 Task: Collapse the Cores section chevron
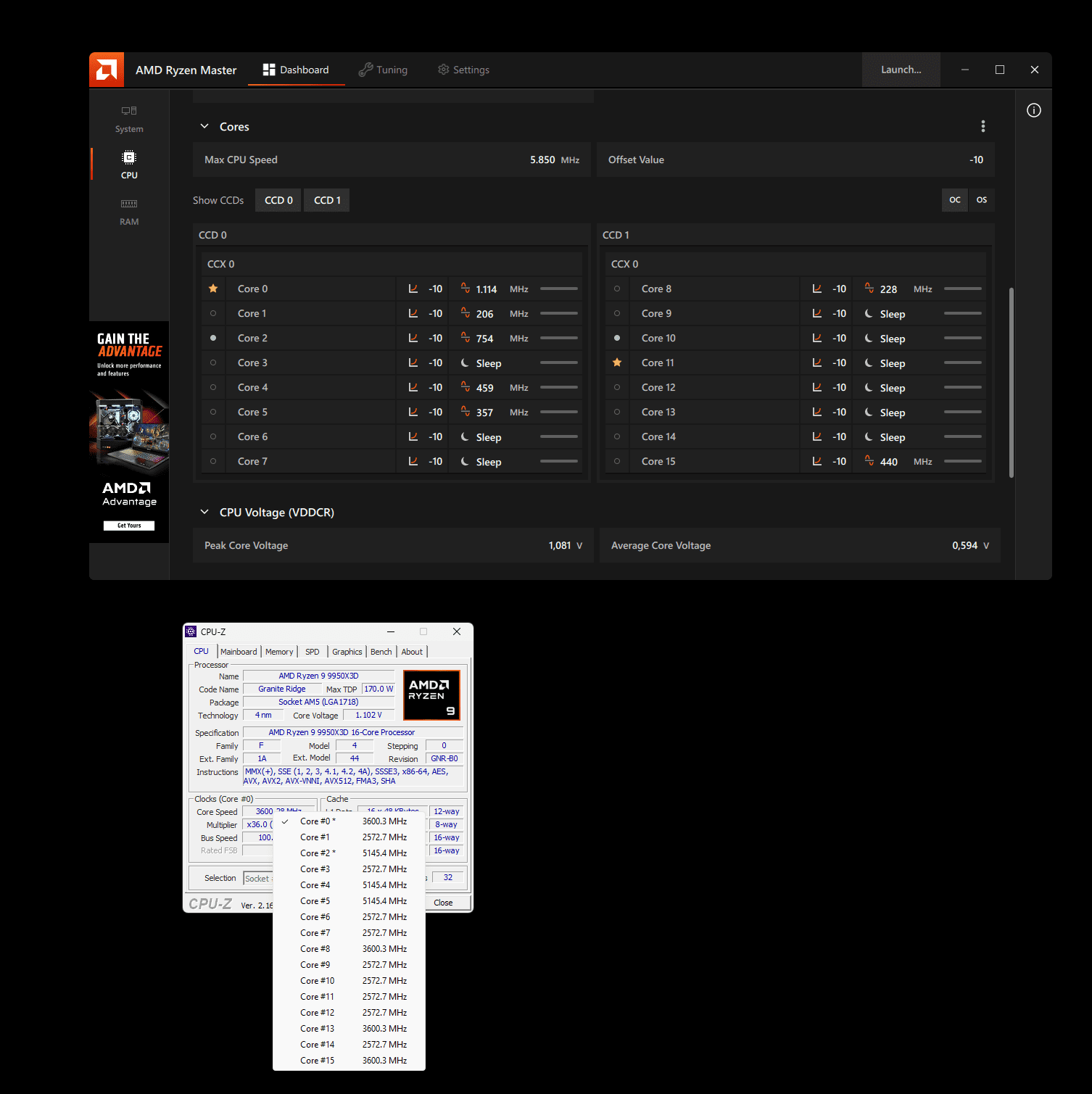tap(204, 126)
